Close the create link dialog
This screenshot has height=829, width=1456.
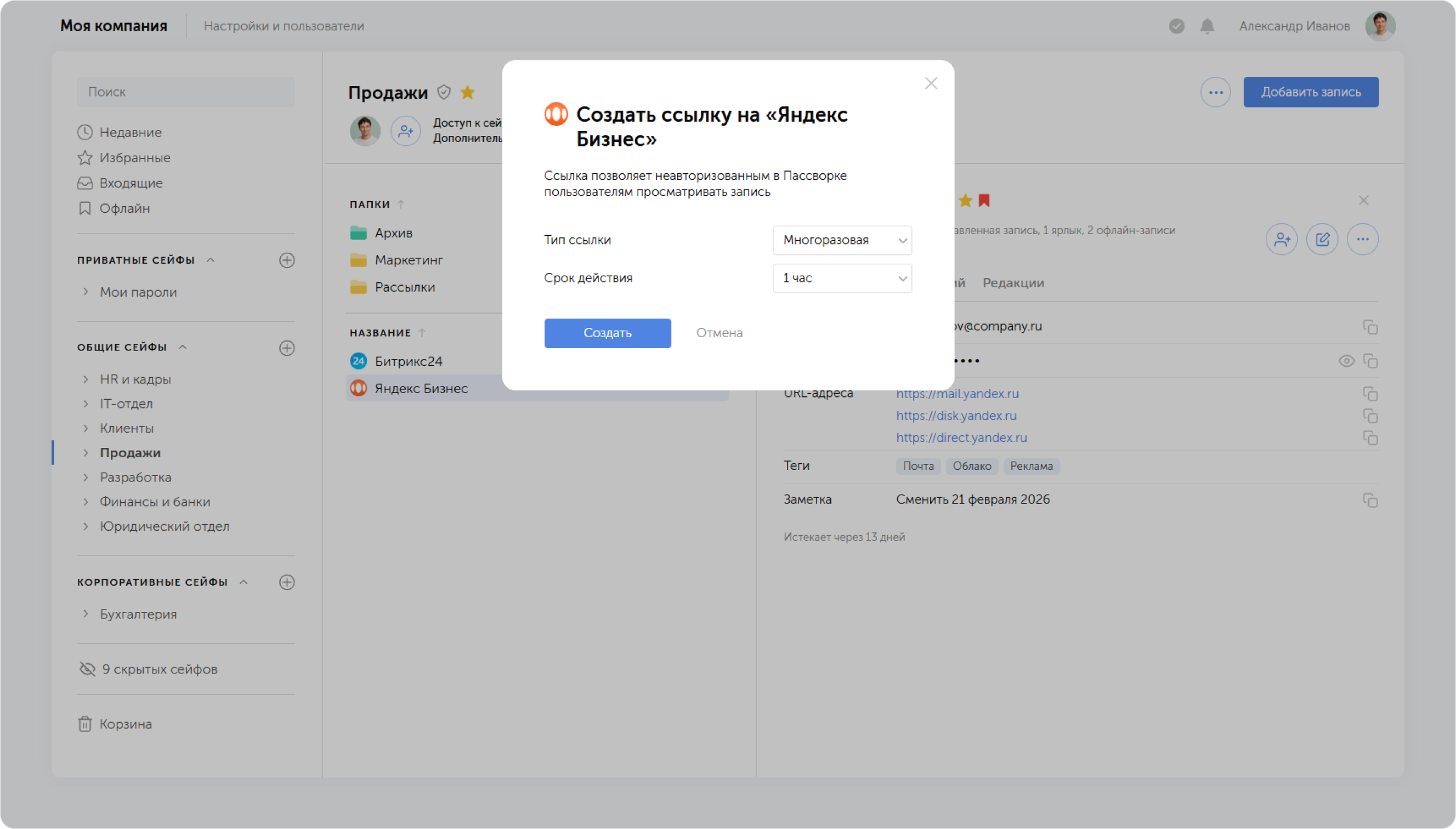tap(931, 83)
